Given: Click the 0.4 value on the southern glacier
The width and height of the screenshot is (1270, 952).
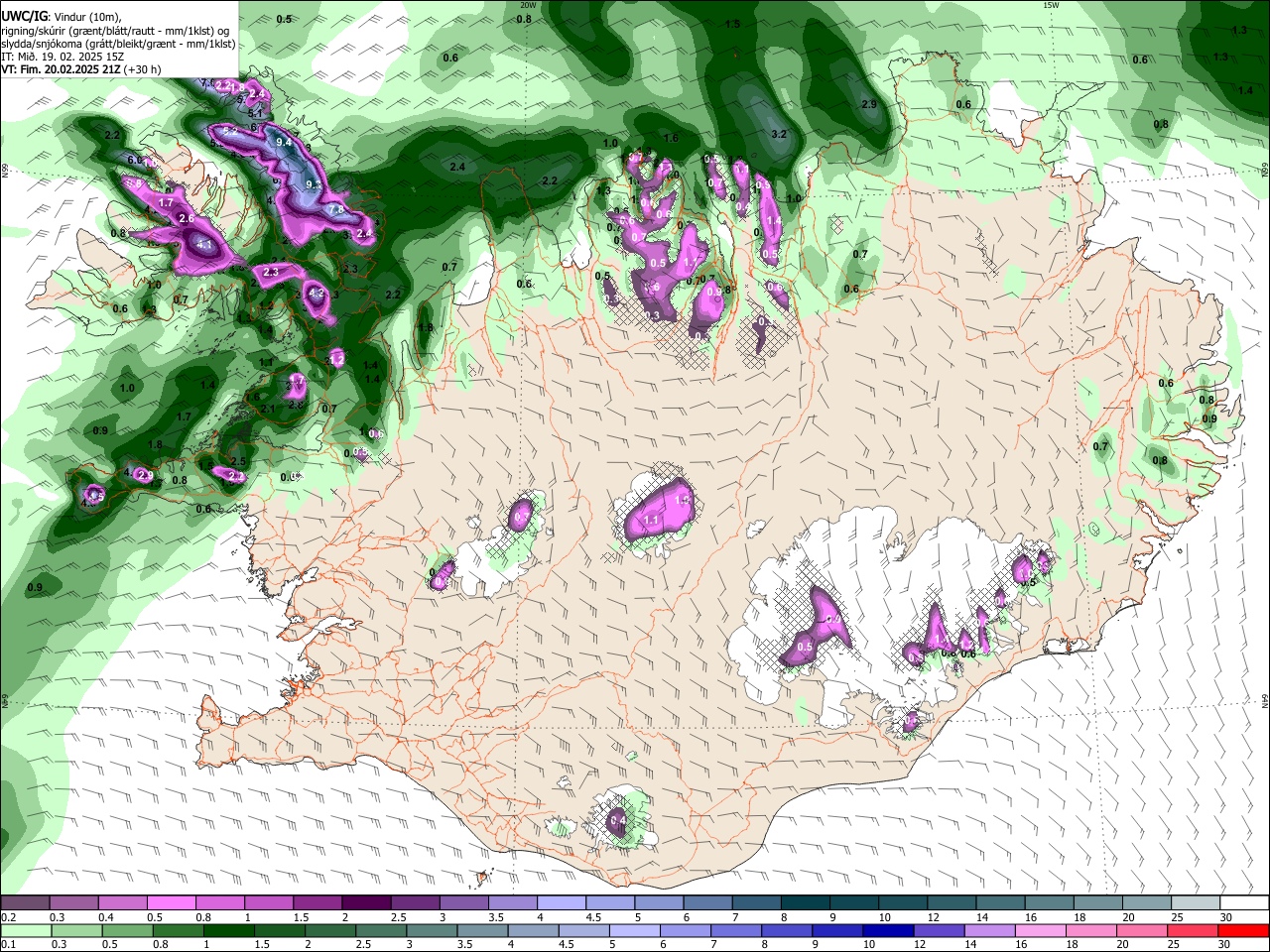Looking at the screenshot, I should pos(617,821).
